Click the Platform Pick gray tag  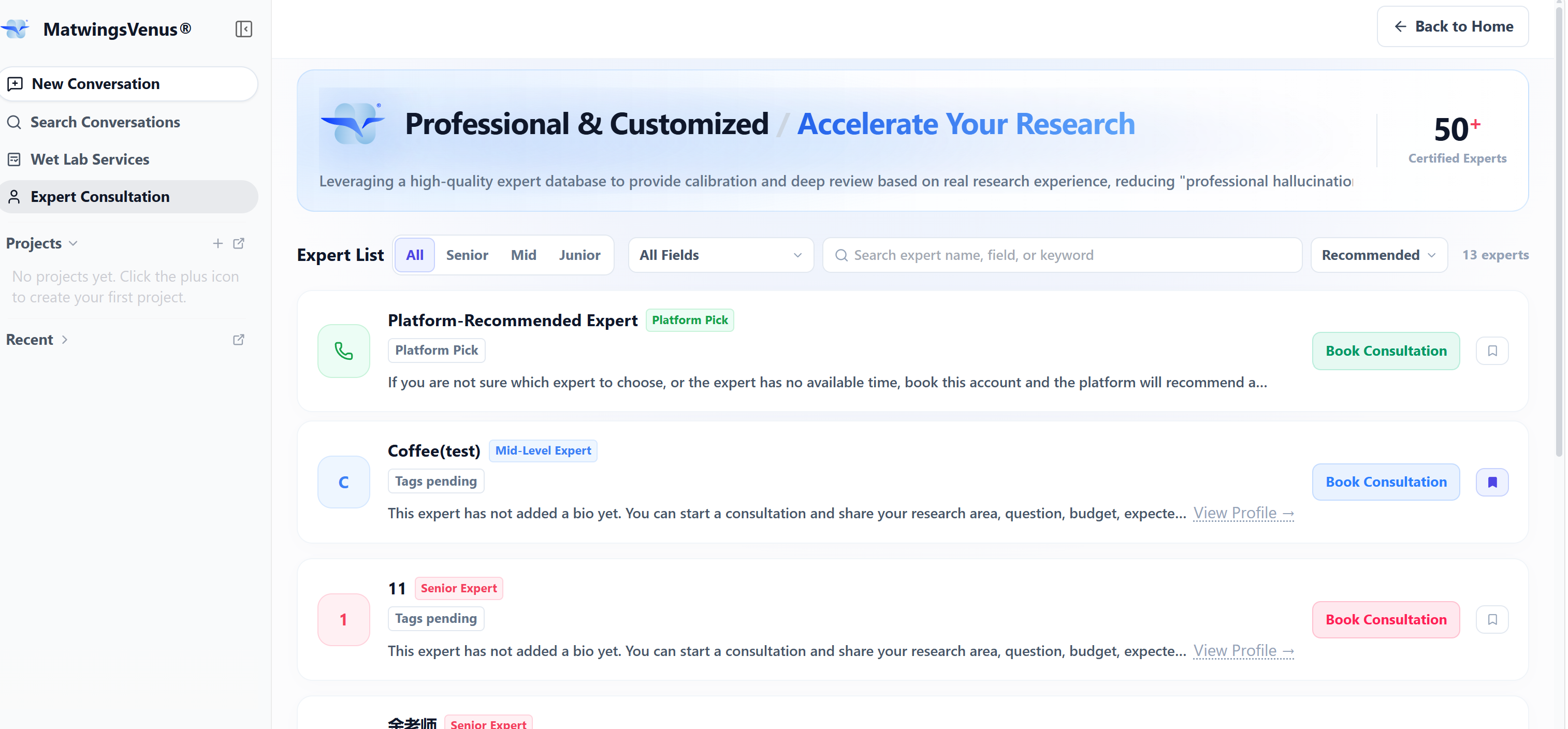437,351
